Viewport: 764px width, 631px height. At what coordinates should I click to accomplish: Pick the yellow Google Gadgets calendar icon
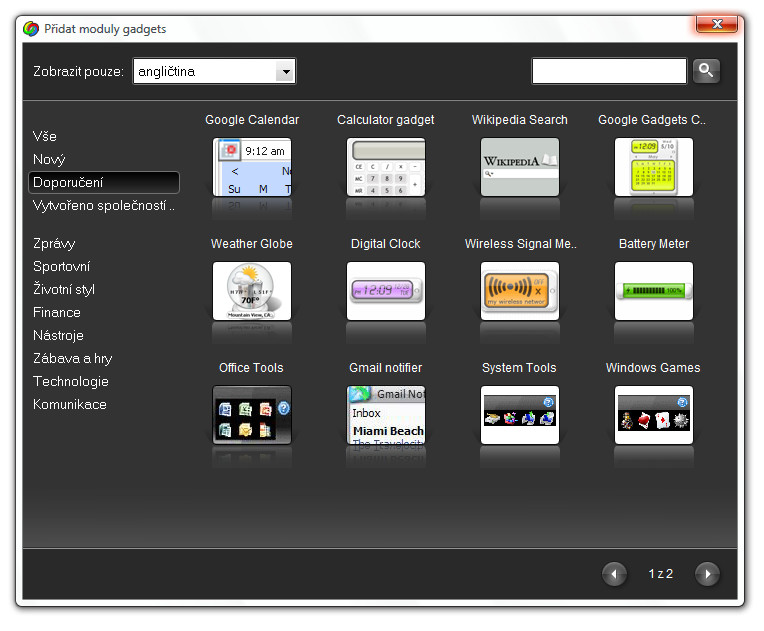[x=654, y=167]
